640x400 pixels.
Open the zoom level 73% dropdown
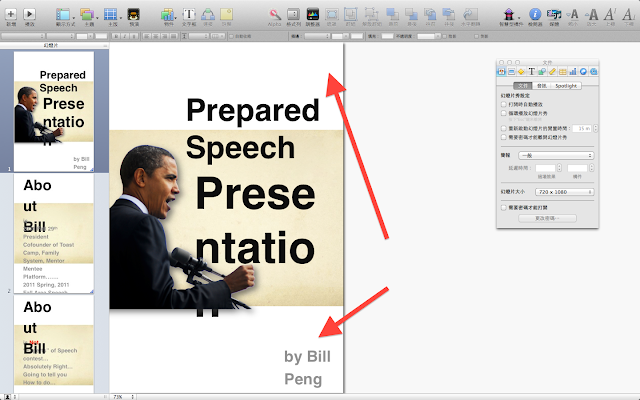[123, 396]
